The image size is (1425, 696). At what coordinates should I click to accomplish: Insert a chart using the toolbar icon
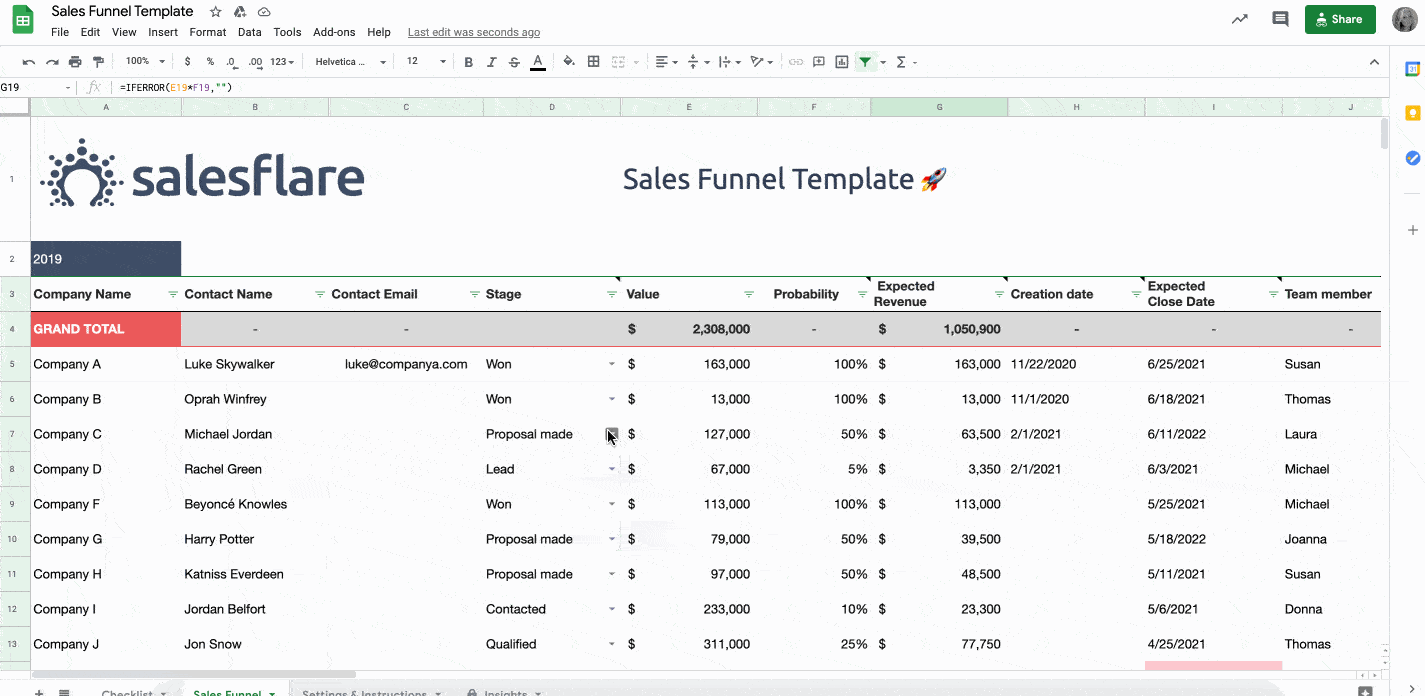842,62
